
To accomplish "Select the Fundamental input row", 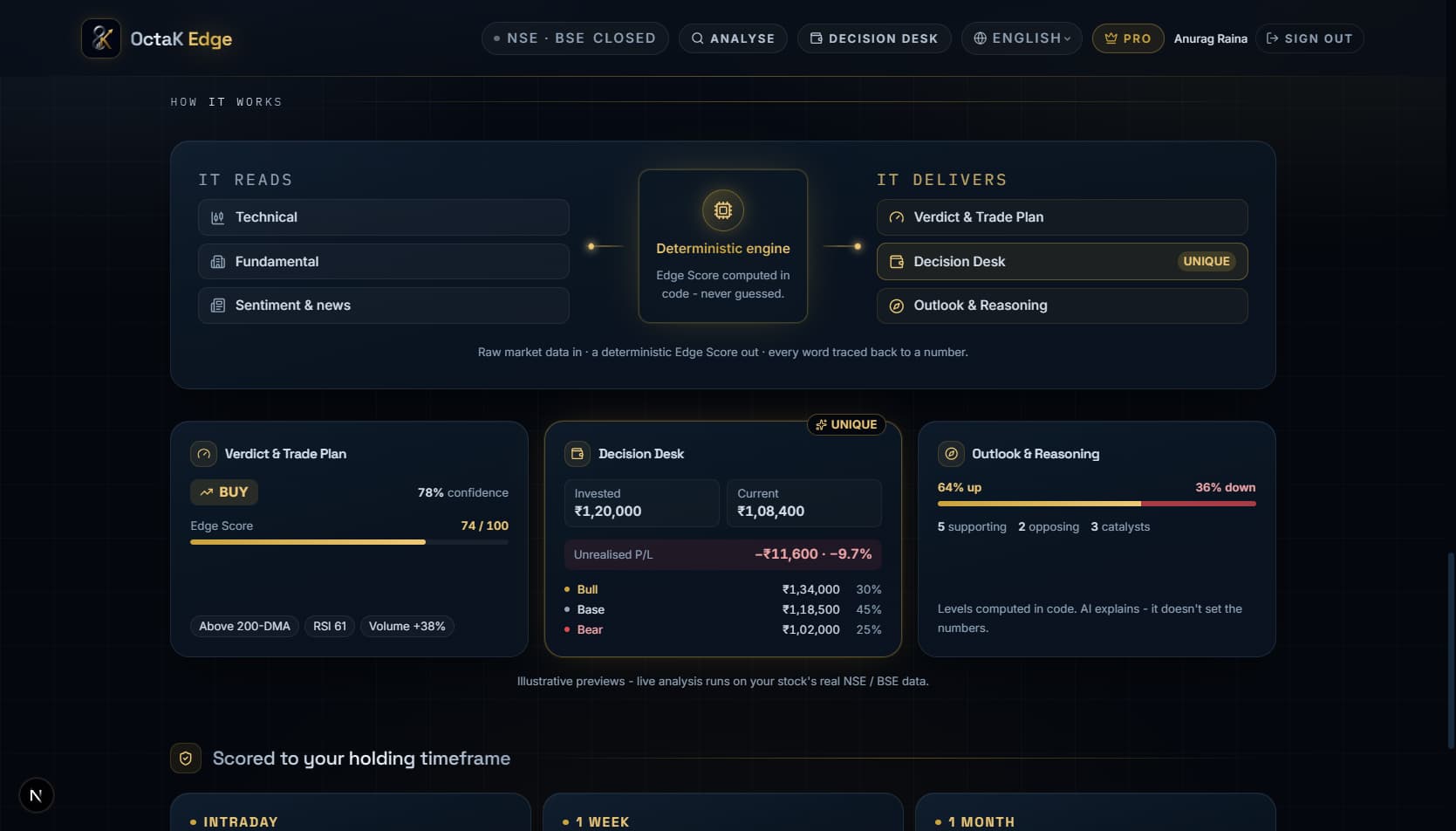I will (384, 262).
